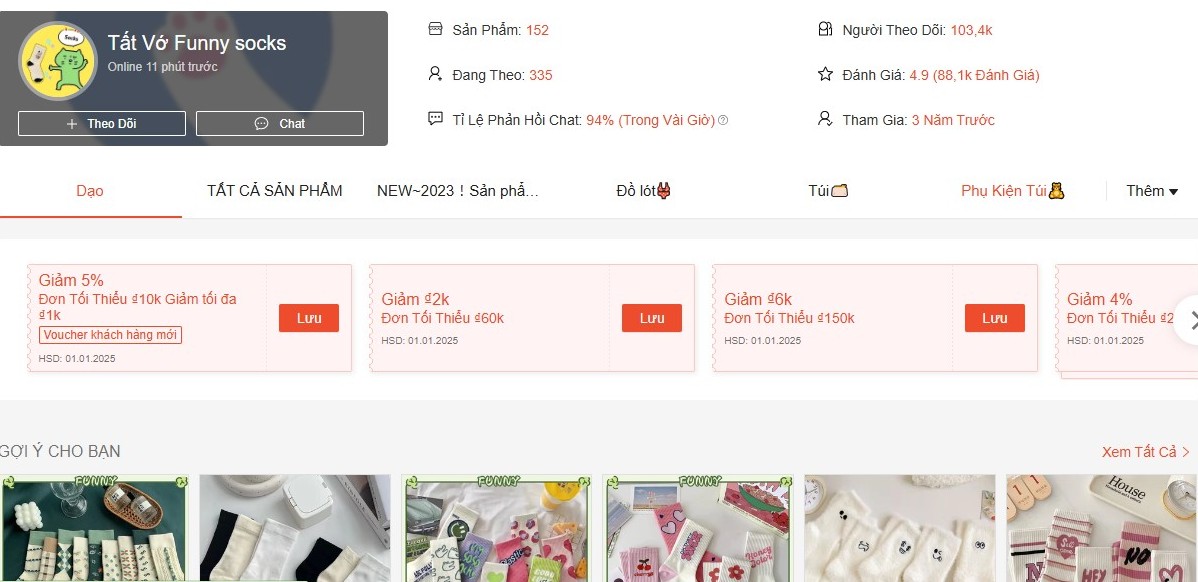Switch to TẤT CẢ SẢN PHẨM tab
1198x582 pixels.
tap(274, 191)
